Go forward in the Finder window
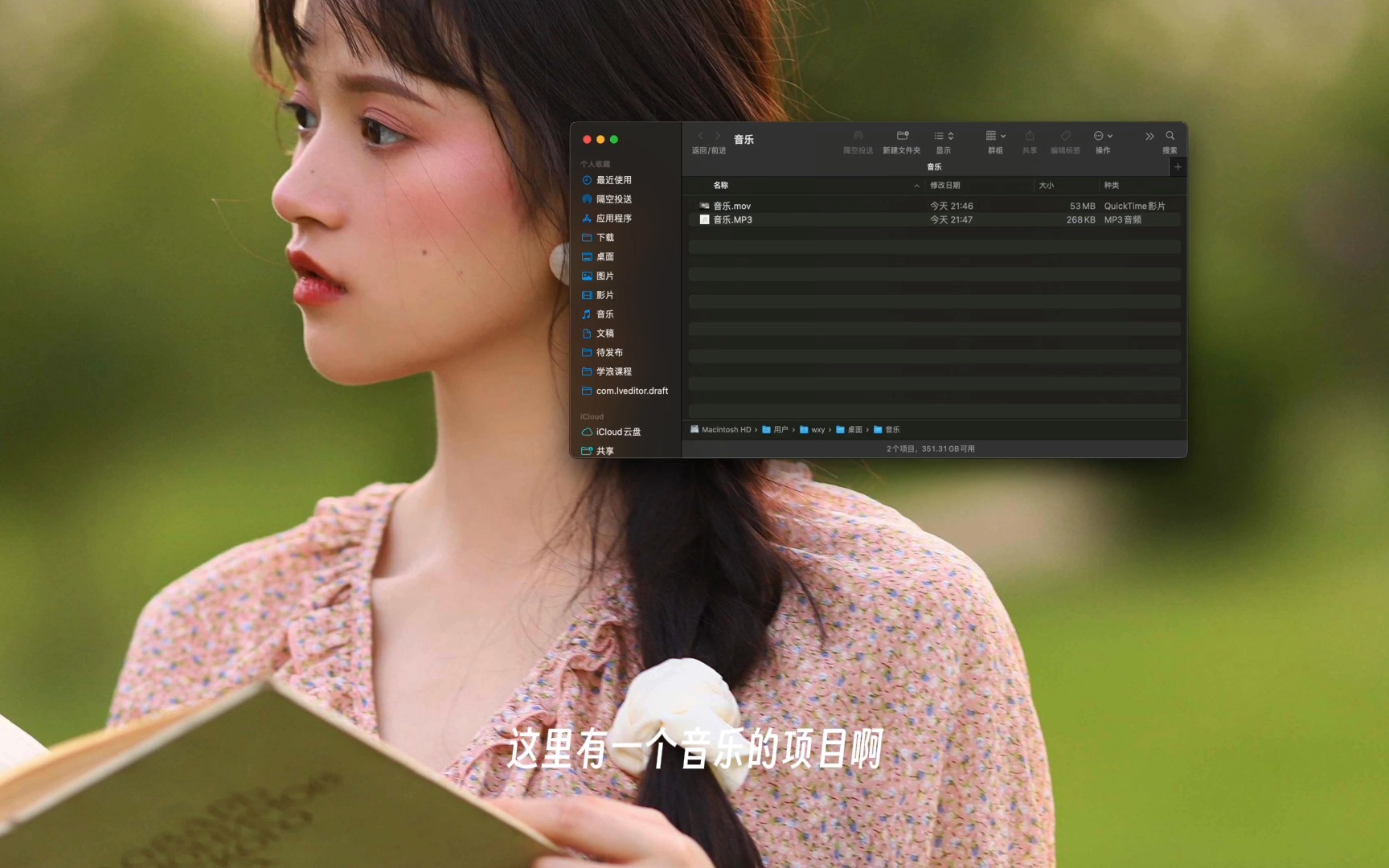Screen dimensions: 1389x868 [x=718, y=137]
